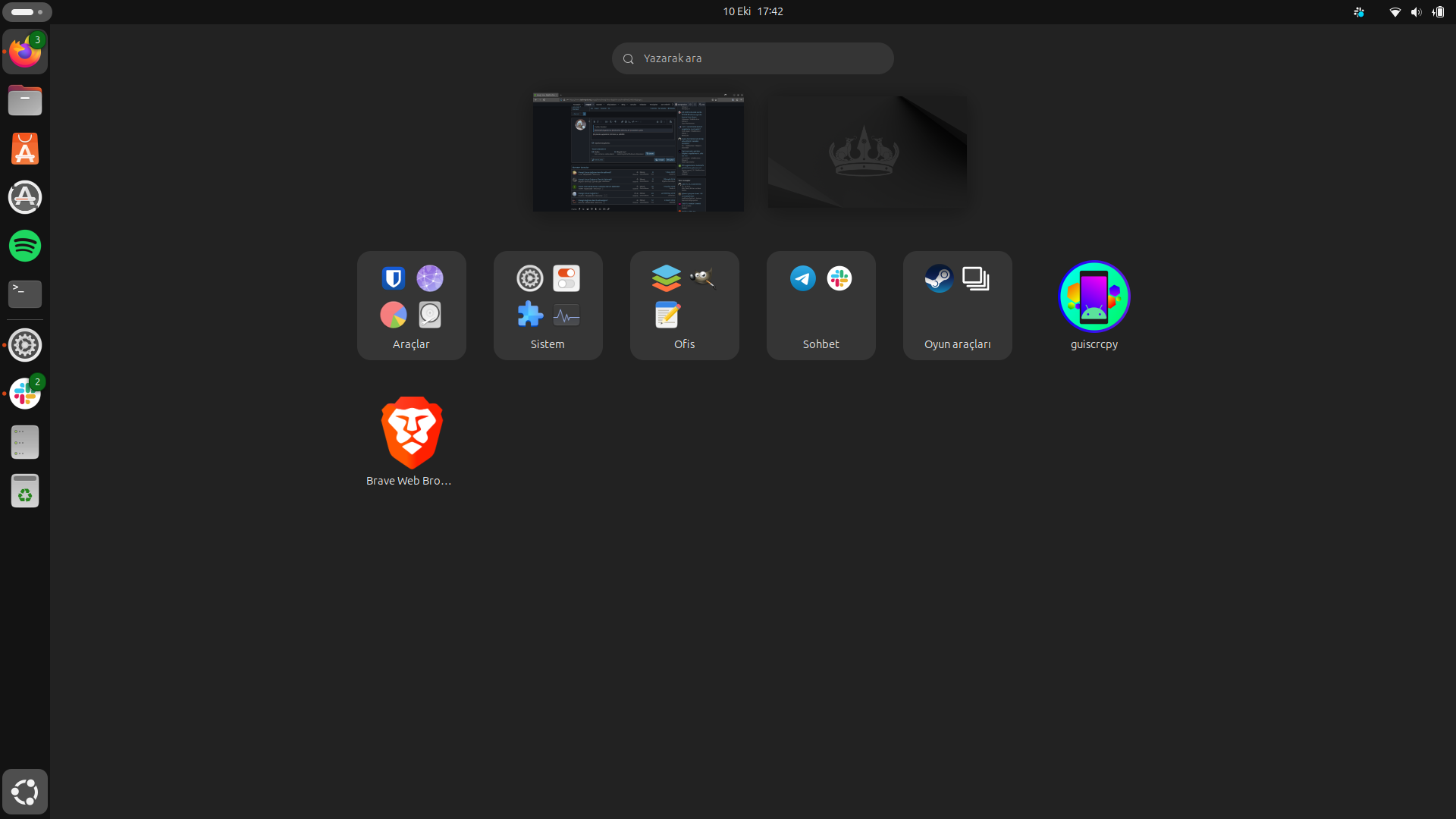
Task: Open the Oyun araçları folder
Action: (957, 305)
